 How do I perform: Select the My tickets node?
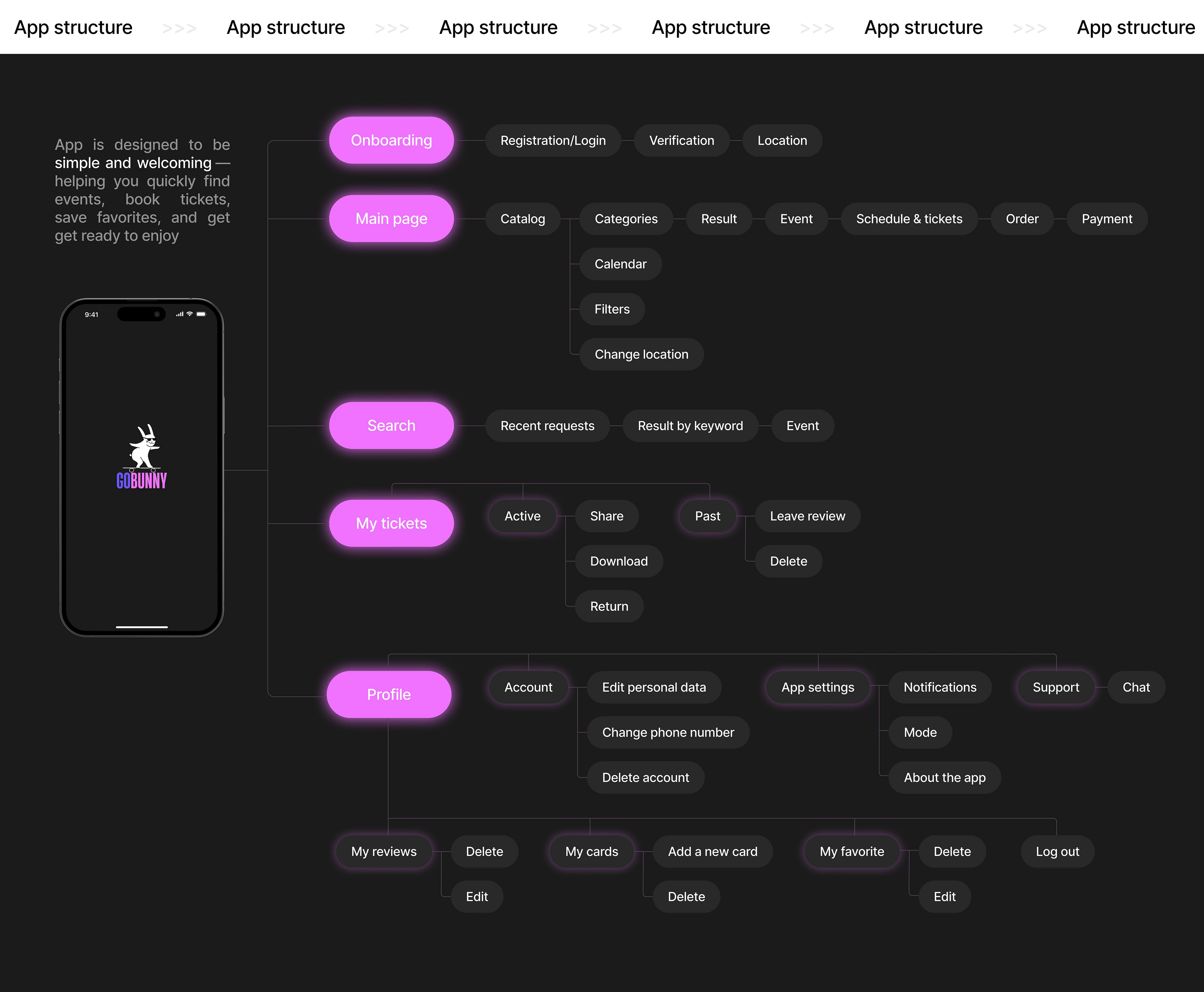pos(391,523)
